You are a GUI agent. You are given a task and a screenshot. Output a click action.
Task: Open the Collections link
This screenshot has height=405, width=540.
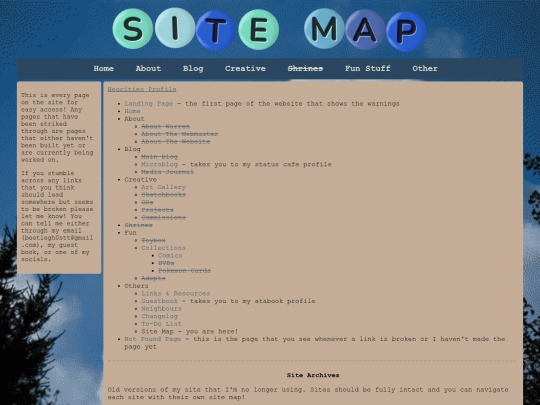[x=164, y=248]
